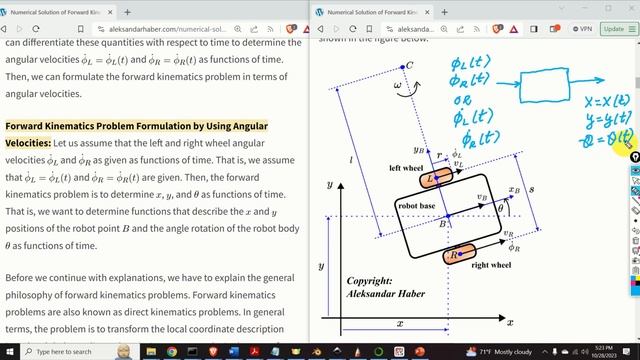Open Blender from the taskbar
Screen dimensions: 640x360
316,351
